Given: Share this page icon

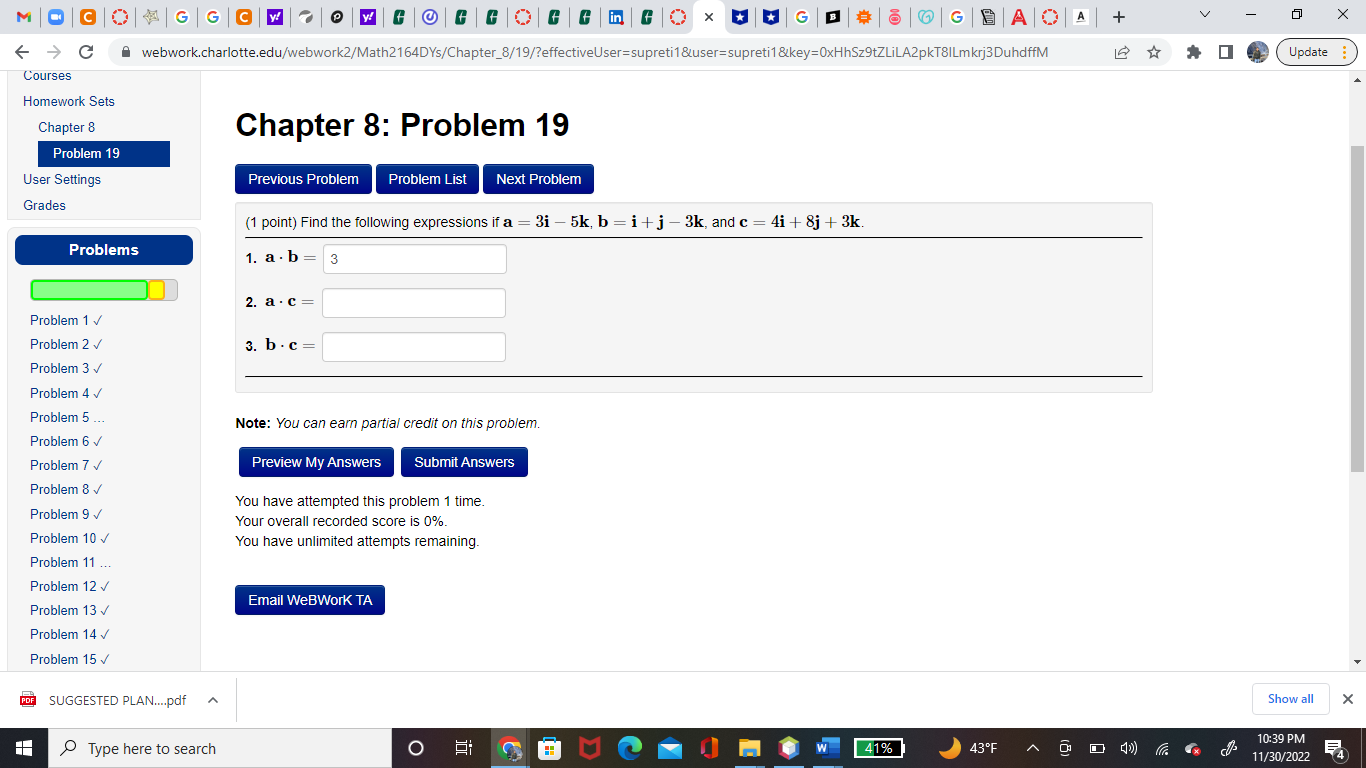Looking at the screenshot, I should click(x=1122, y=52).
